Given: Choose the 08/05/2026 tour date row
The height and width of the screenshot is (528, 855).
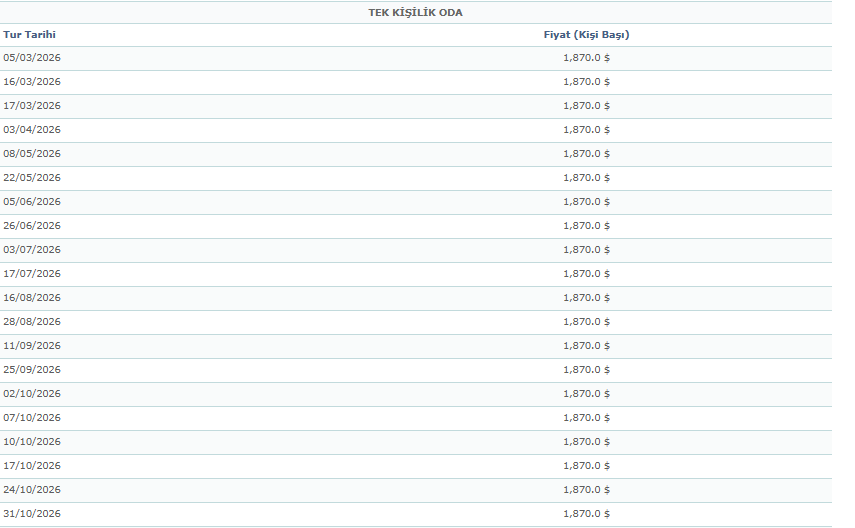Looking at the screenshot, I should [32, 154].
